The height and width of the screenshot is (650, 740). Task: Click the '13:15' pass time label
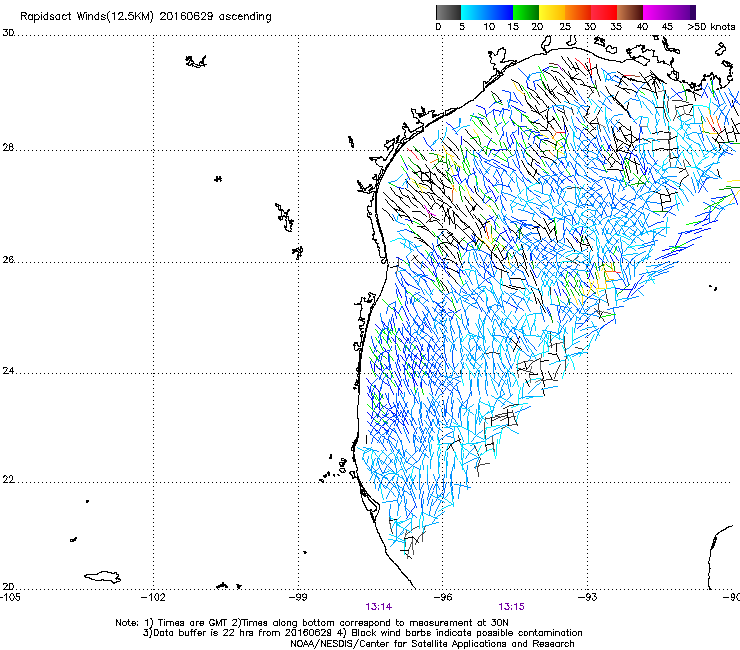(x=512, y=607)
